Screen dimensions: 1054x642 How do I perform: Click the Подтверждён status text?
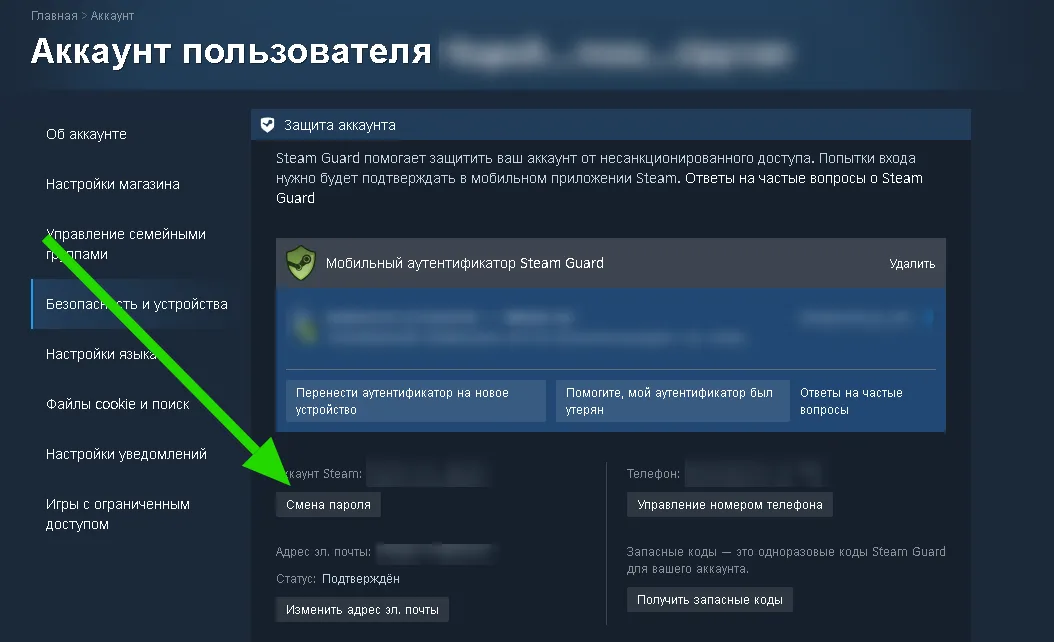point(360,579)
